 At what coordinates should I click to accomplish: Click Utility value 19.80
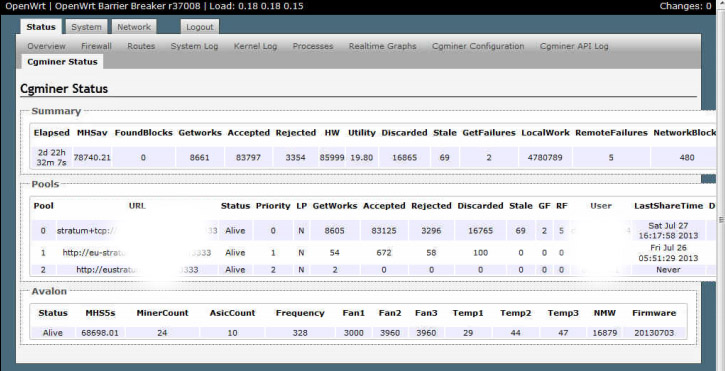tap(361, 157)
